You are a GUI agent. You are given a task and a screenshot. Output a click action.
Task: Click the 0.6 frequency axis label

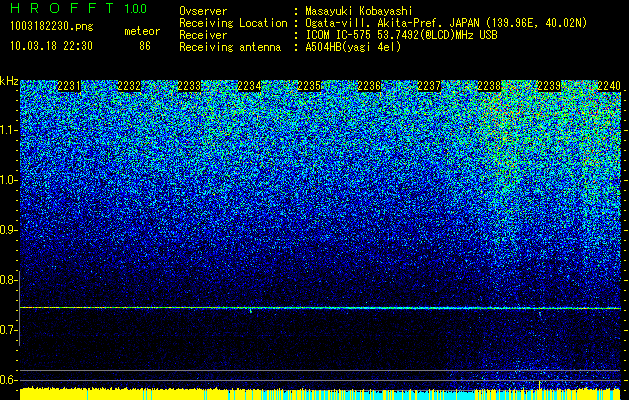coord(9,380)
